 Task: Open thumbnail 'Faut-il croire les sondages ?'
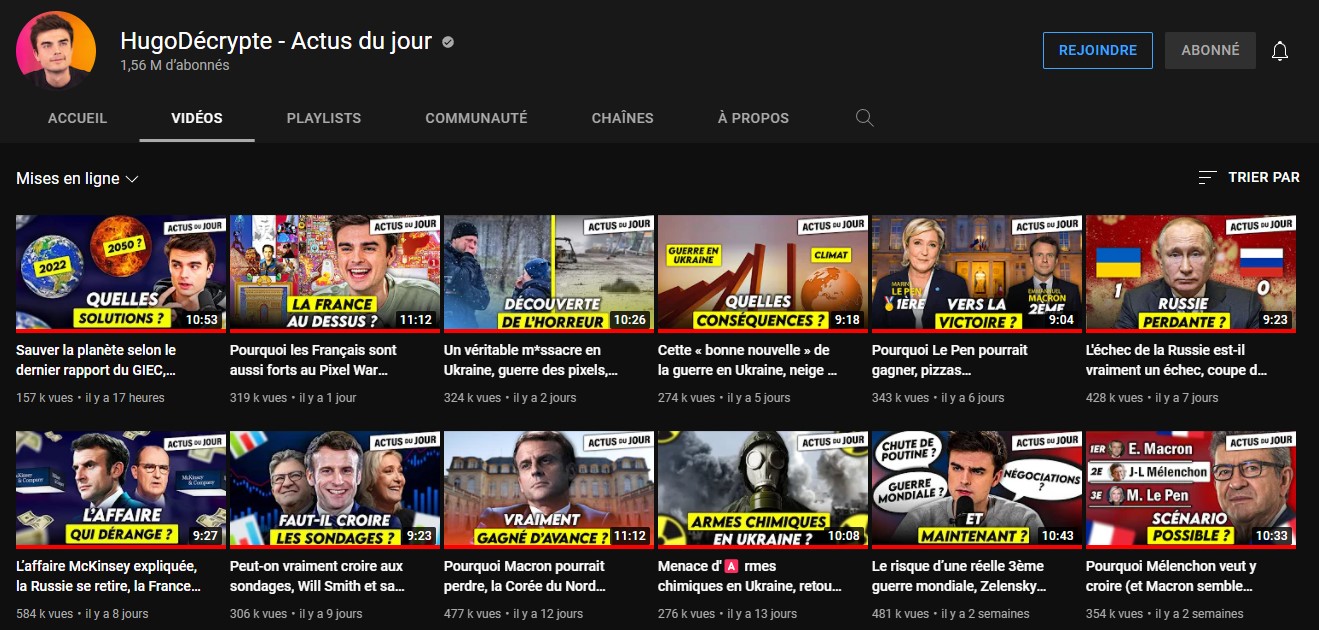335,489
